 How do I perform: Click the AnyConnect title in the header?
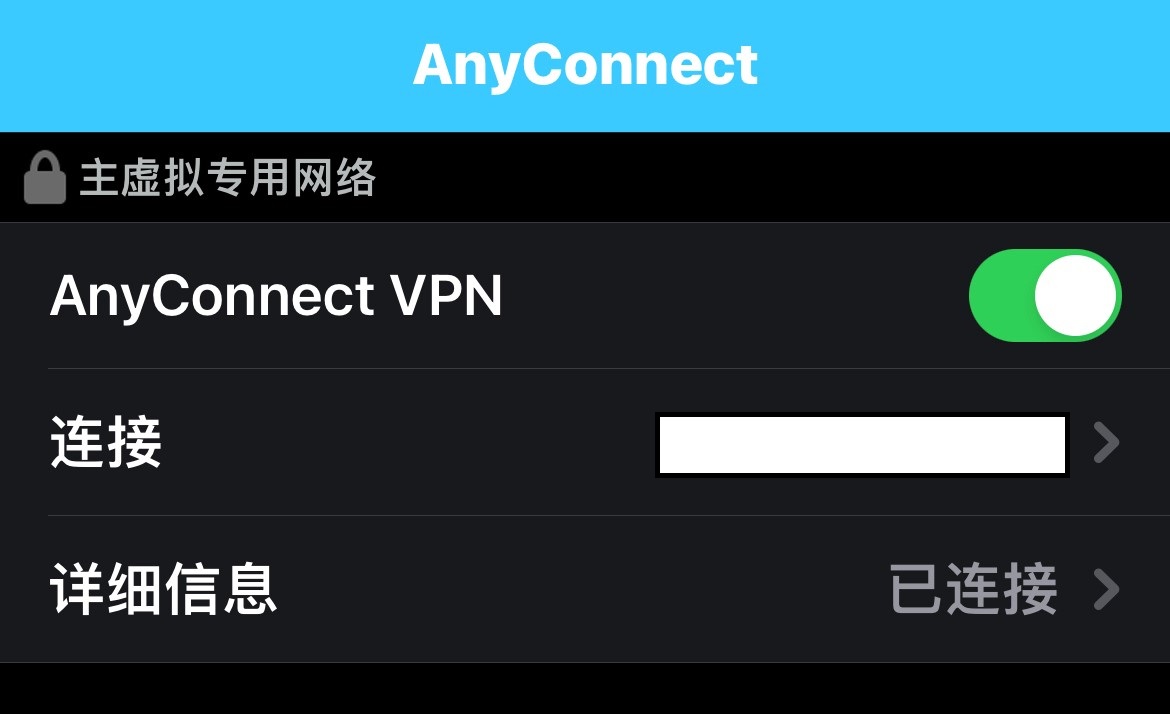(x=585, y=66)
